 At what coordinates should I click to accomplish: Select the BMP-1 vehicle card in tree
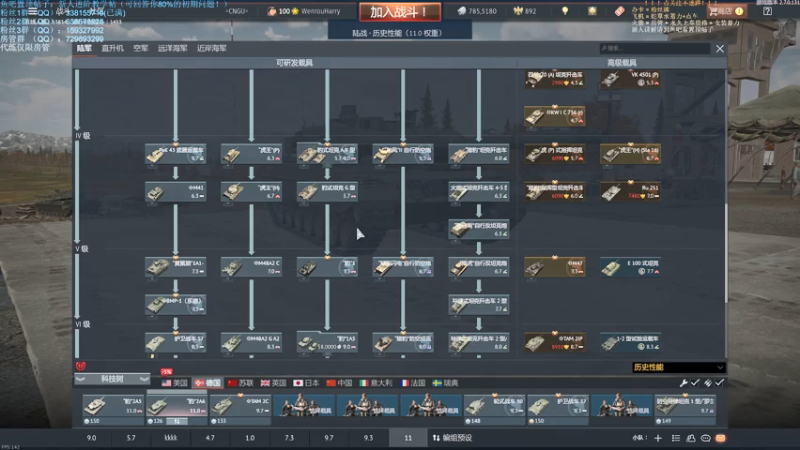tap(176, 305)
